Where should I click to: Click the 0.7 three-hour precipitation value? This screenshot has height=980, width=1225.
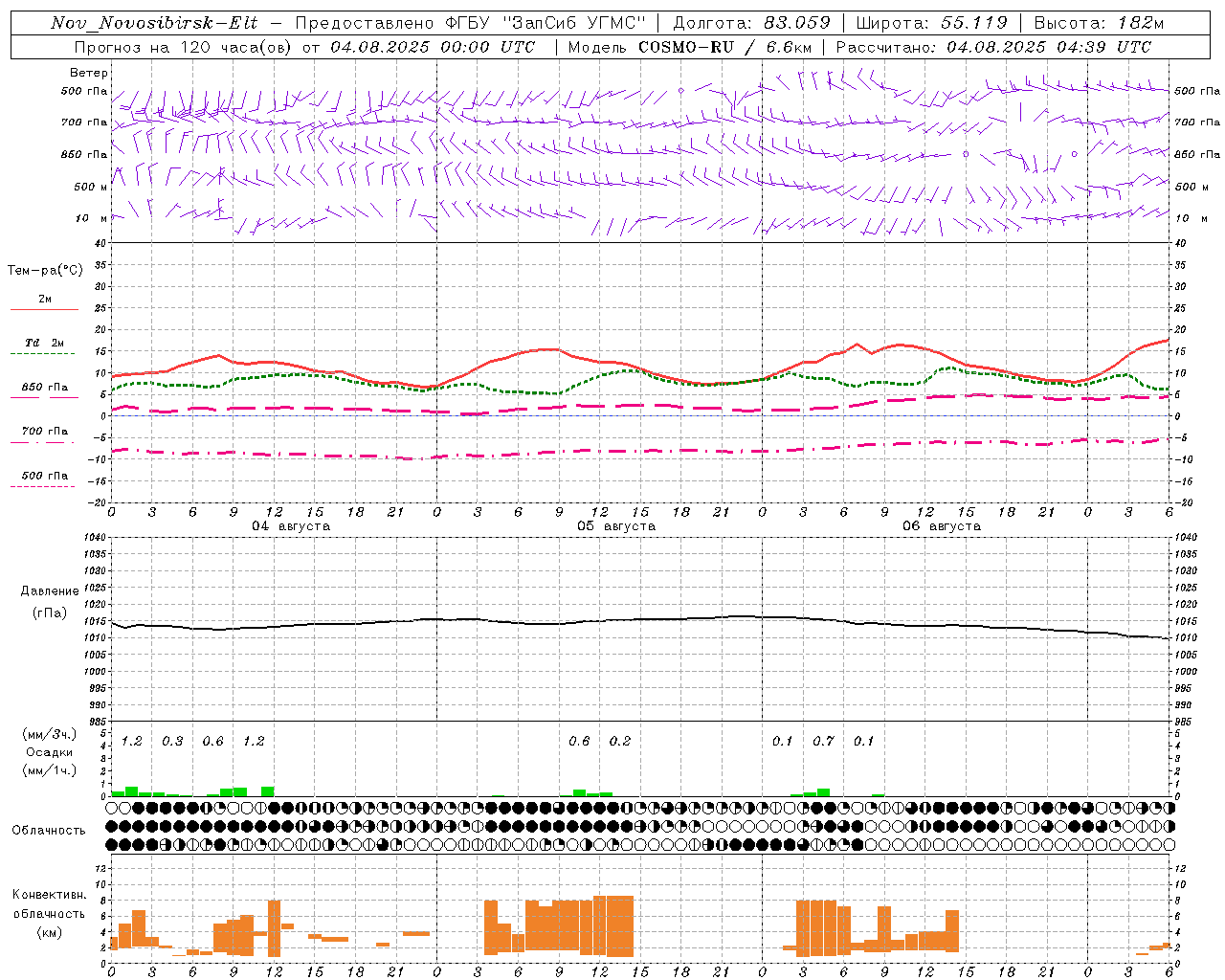coord(823,741)
